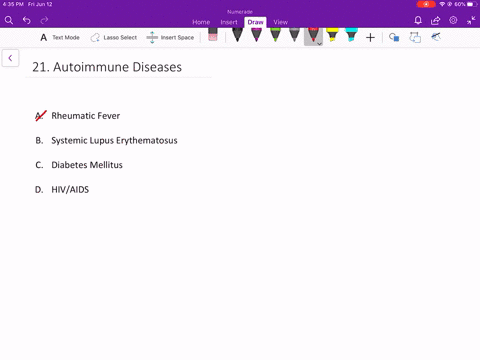Open the notifications bell

(x=418, y=21)
